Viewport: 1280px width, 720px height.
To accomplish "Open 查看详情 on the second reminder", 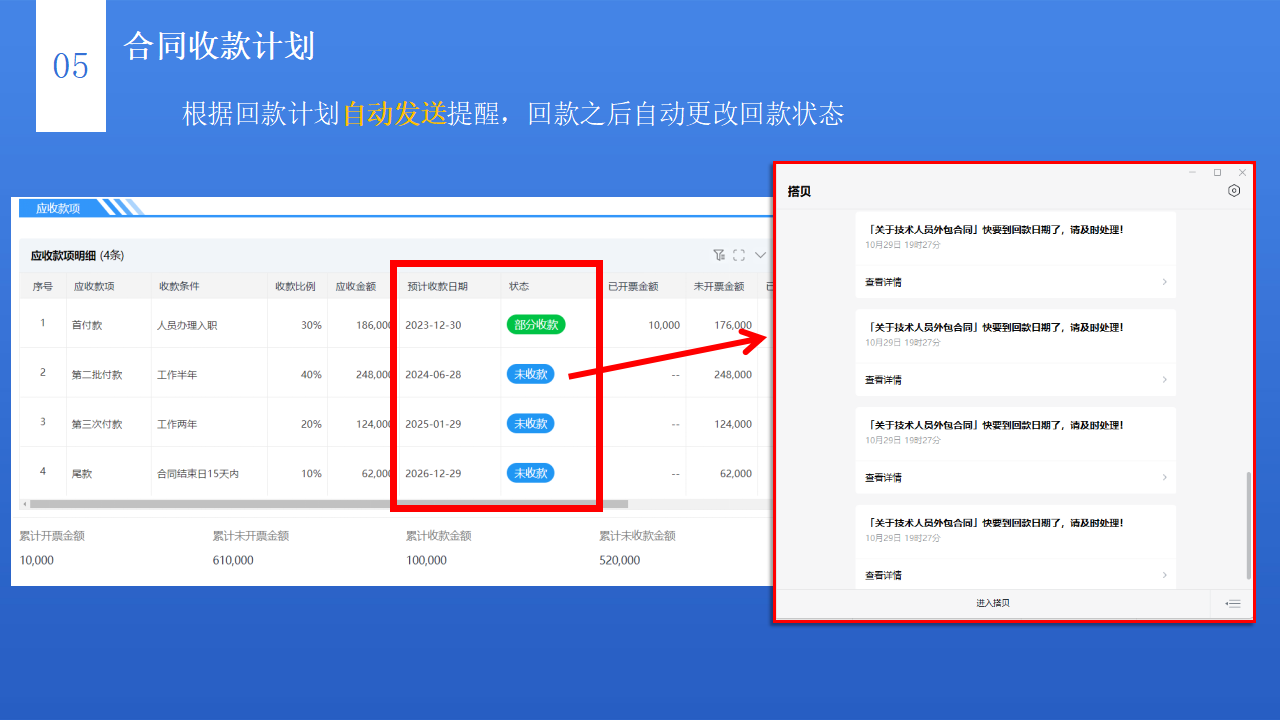I will [884, 379].
